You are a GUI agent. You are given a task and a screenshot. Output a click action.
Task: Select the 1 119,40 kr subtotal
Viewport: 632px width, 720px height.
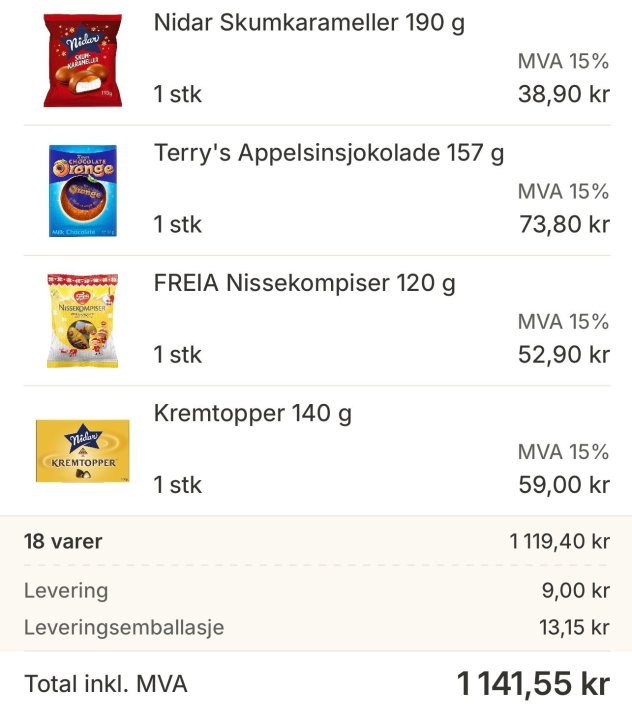pyautogui.click(x=559, y=543)
